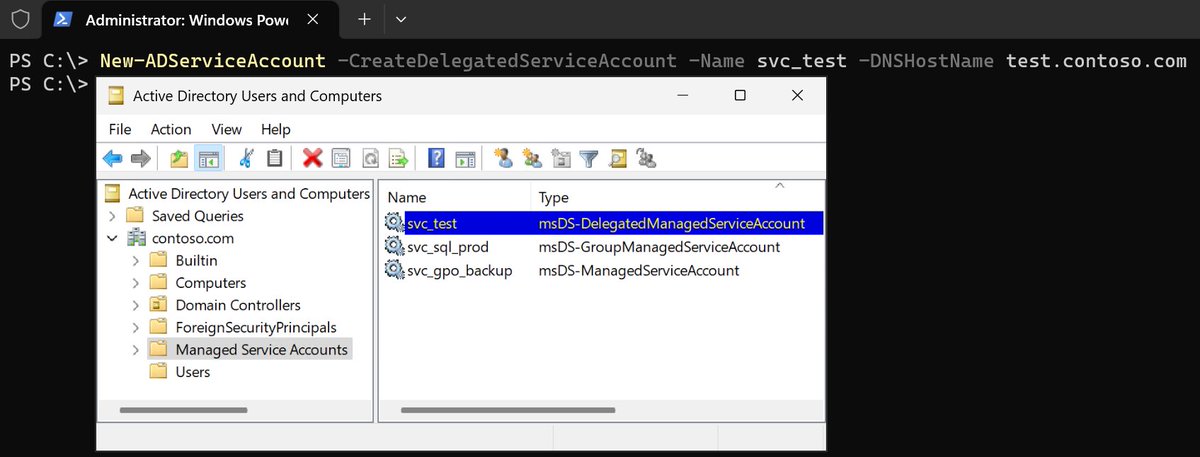
Task: Toggle the Show/Hide Console Tree icon
Action: (x=209, y=158)
